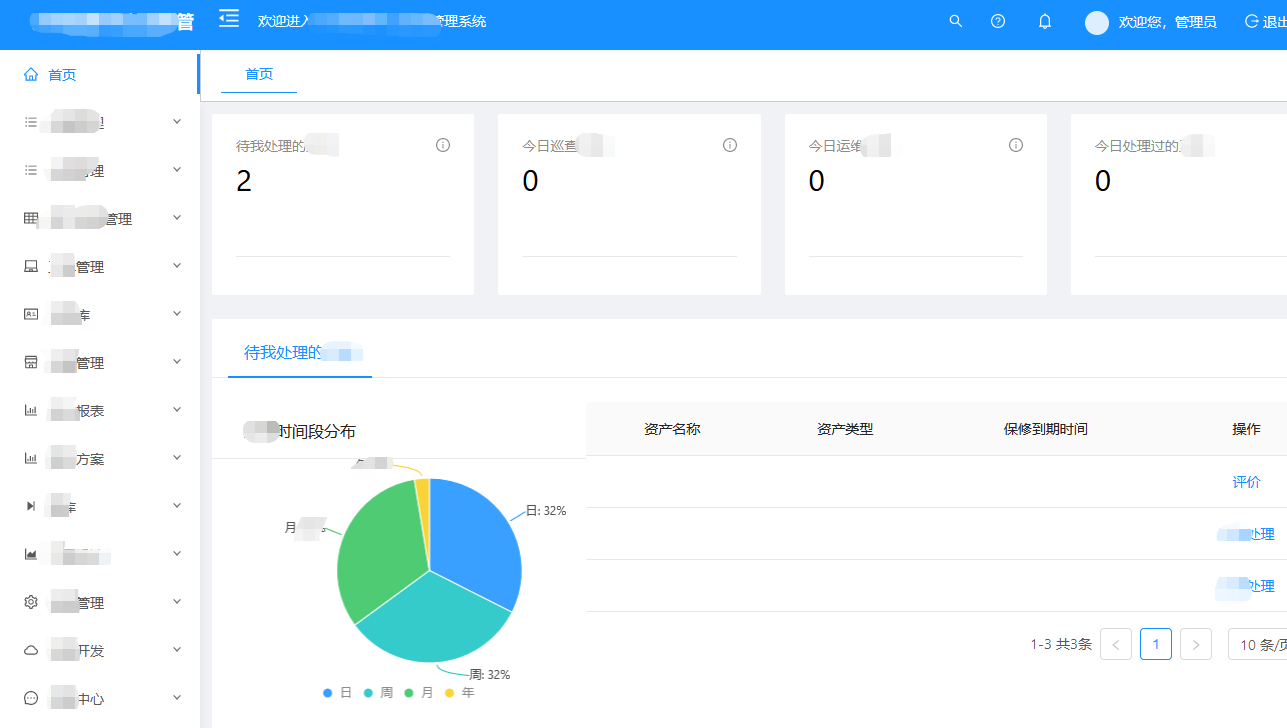Click the administrator avatar in the header
Image resolution: width=1287 pixels, height=728 pixels.
[1097, 23]
